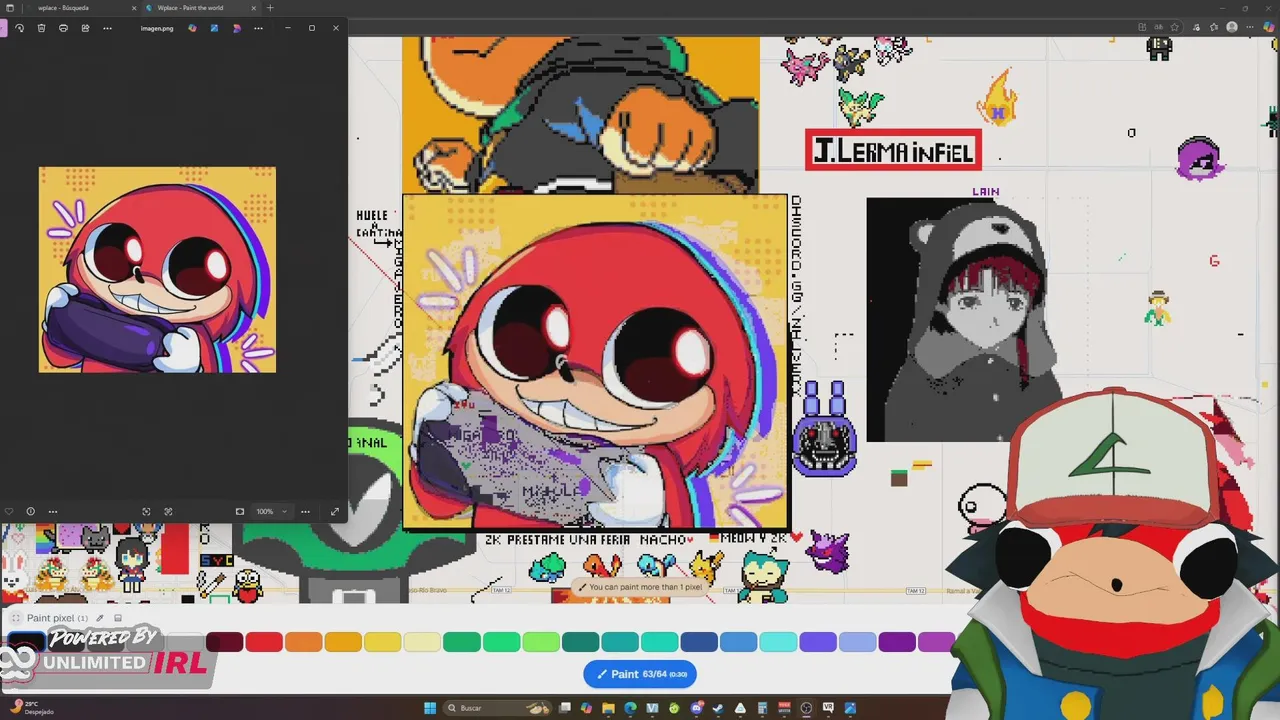Print the image from Photos toolbar
Image resolution: width=1280 pixels, height=720 pixels.
63,28
